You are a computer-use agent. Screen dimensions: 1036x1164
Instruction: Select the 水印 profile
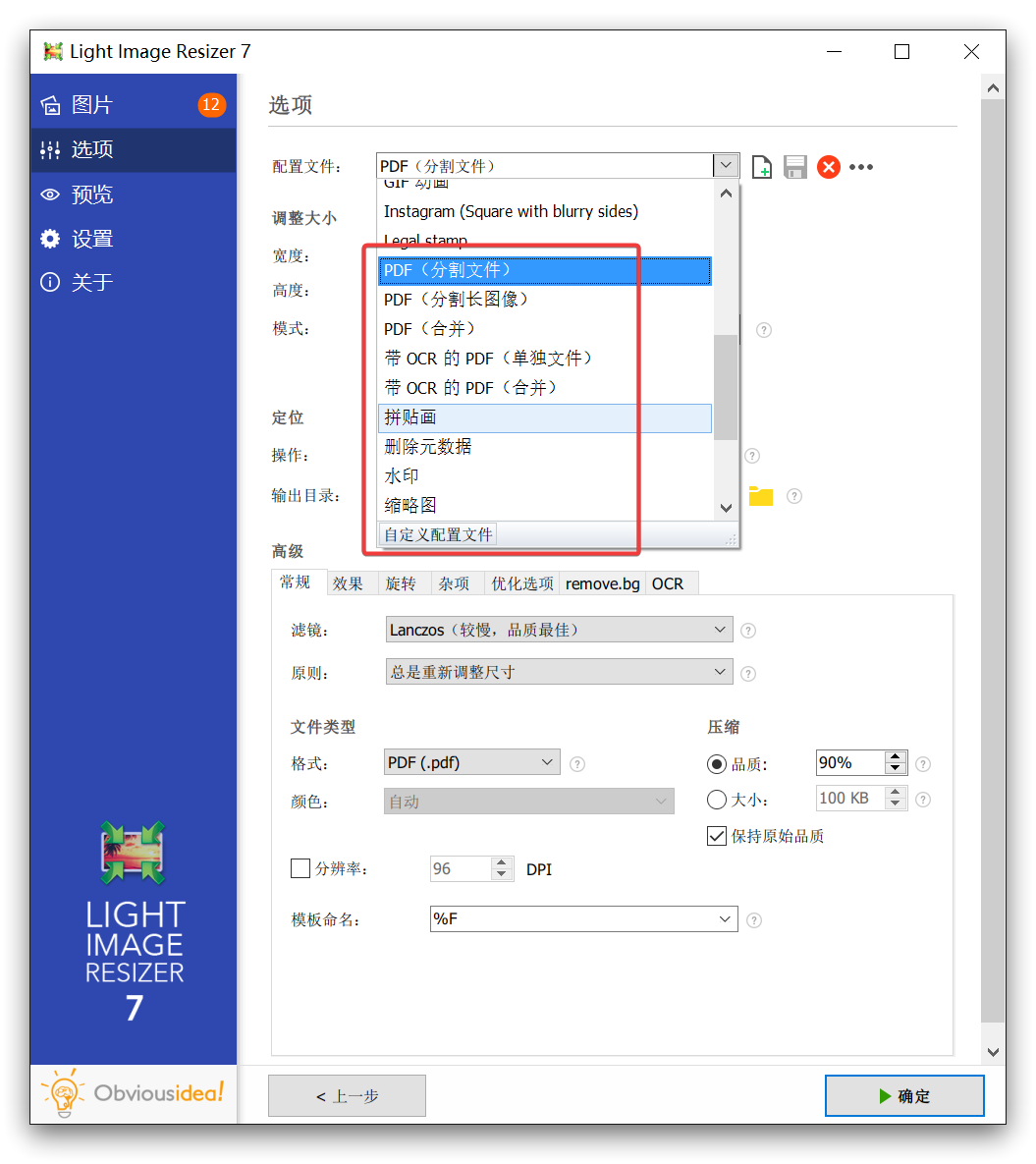pyautogui.click(x=545, y=476)
